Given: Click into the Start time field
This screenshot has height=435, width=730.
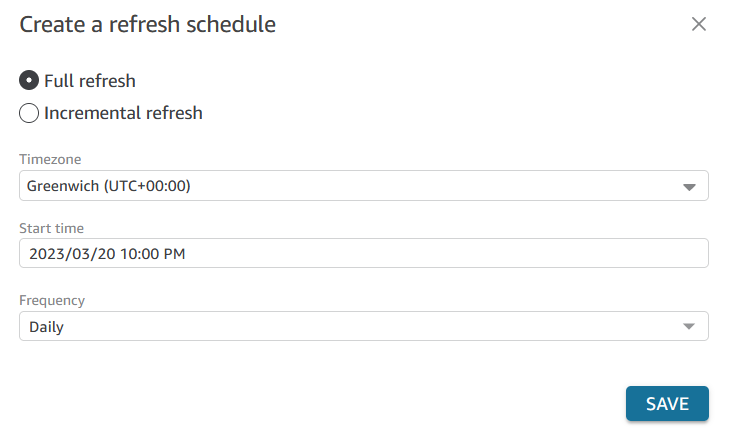Looking at the screenshot, I should point(364,253).
